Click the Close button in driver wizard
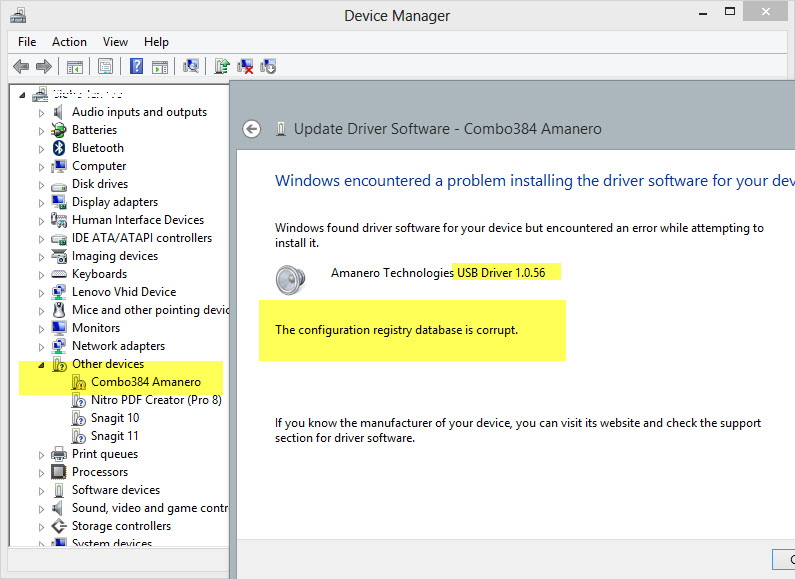The height and width of the screenshot is (579, 795). pyautogui.click(x=784, y=559)
